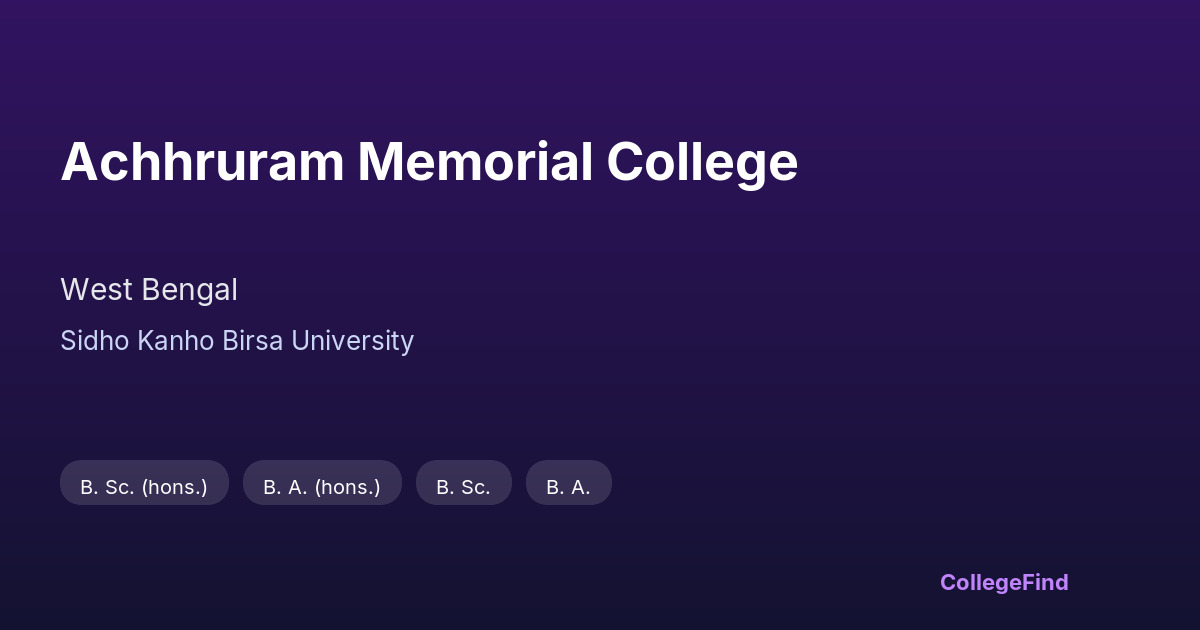The height and width of the screenshot is (630, 1200).
Task: Choose the B. A. (hons.) course chip
Action: (322, 487)
